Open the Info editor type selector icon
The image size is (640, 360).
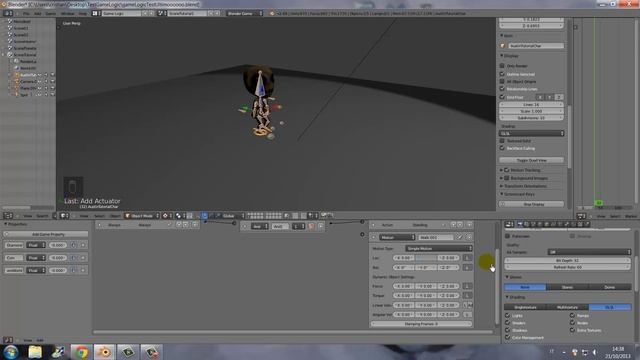pos(7,13)
